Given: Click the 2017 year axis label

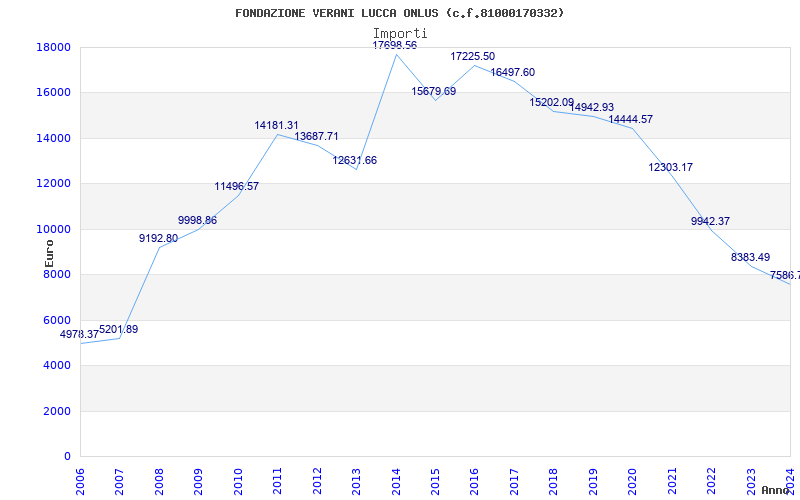Looking at the screenshot, I should point(514,481).
